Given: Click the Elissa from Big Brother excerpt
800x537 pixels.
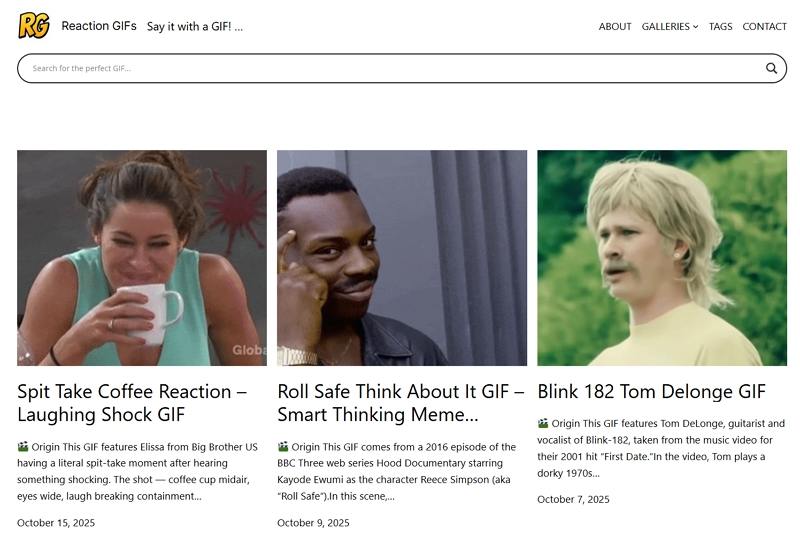Looking at the screenshot, I should click(x=138, y=471).
